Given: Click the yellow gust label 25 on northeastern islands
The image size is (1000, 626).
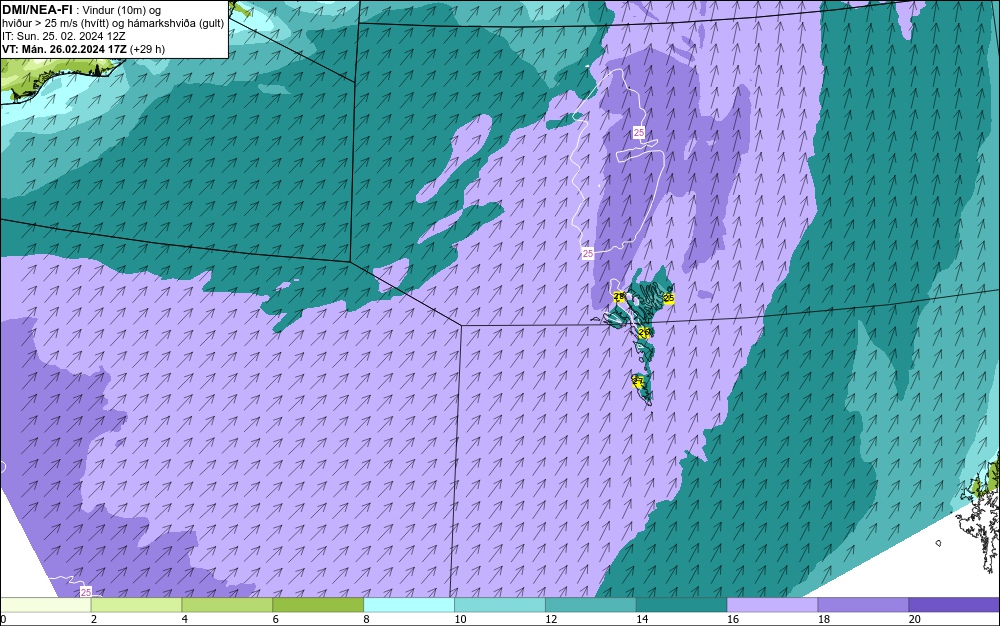Looking at the screenshot, I should 668,298.
